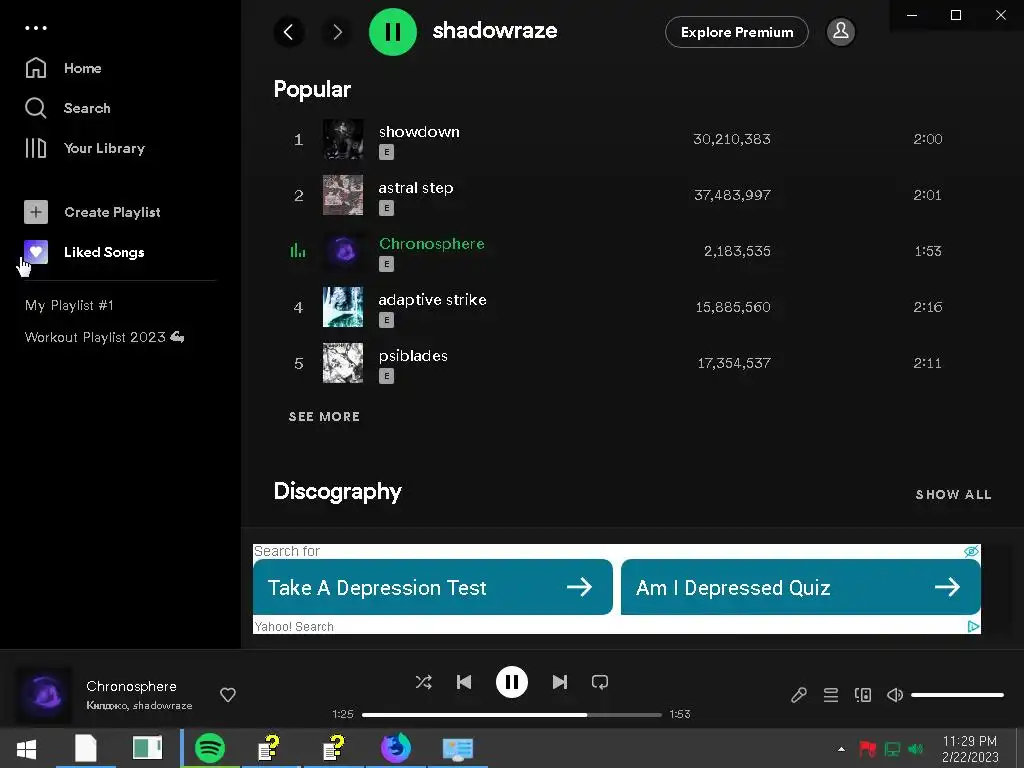Click the Create Playlist plus icon

point(36,212)
